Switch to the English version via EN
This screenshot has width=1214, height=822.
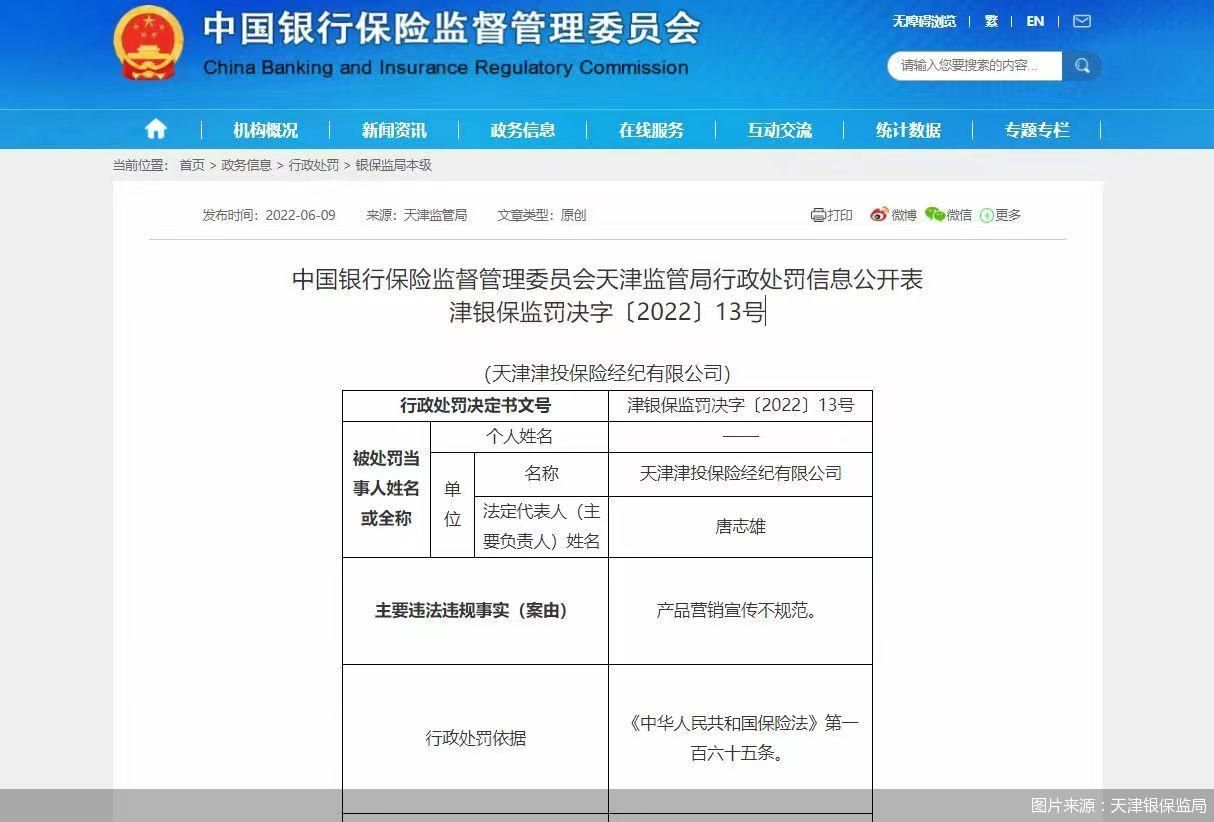1035,21
